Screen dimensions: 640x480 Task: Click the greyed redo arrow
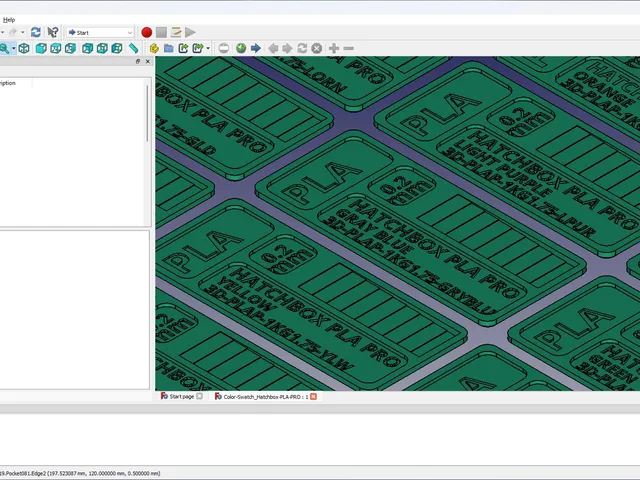point(13,32)
